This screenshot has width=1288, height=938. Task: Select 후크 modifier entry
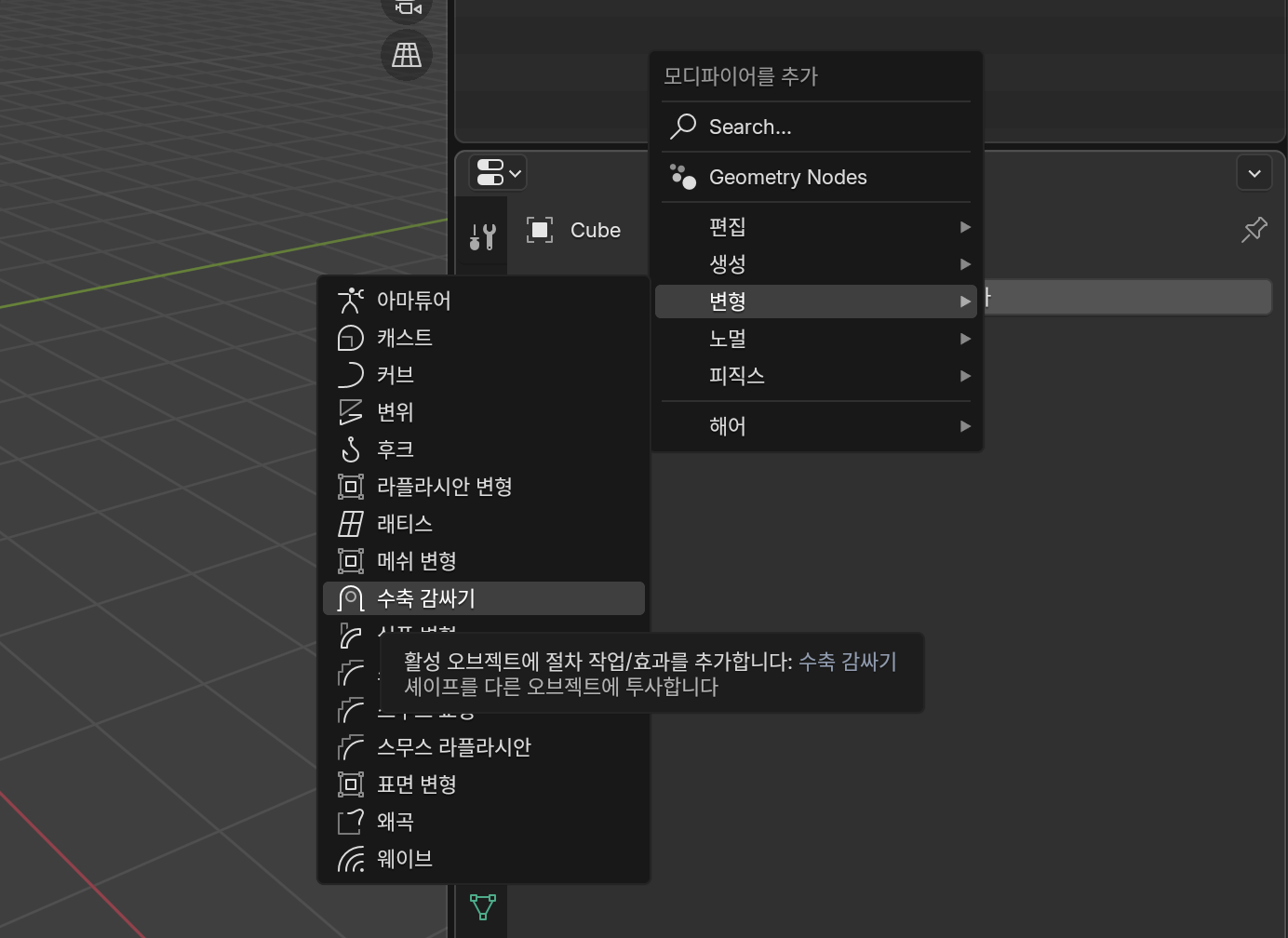tap(484, 449)
